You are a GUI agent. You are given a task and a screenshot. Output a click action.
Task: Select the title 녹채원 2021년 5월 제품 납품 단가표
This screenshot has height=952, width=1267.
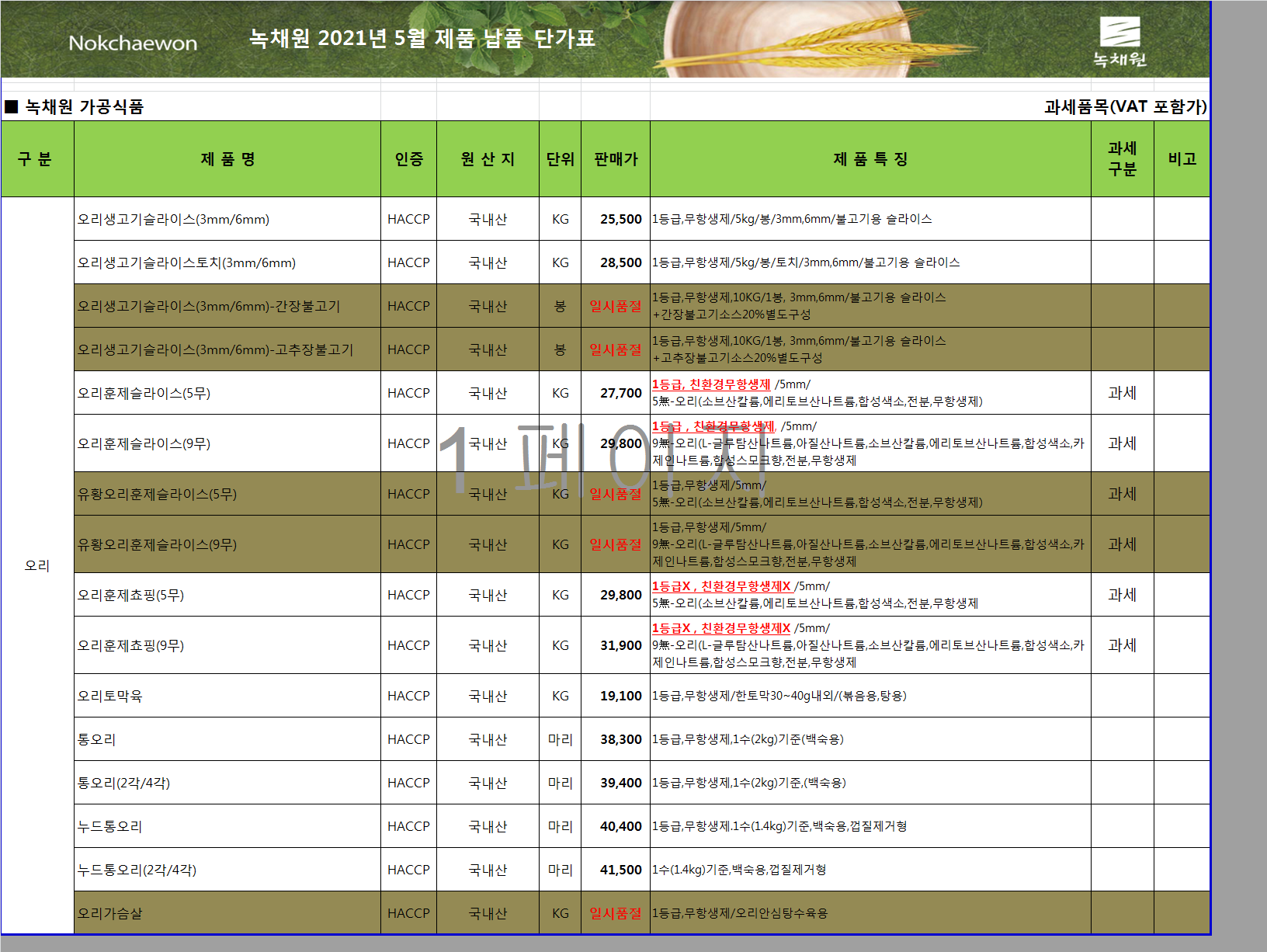422,38
